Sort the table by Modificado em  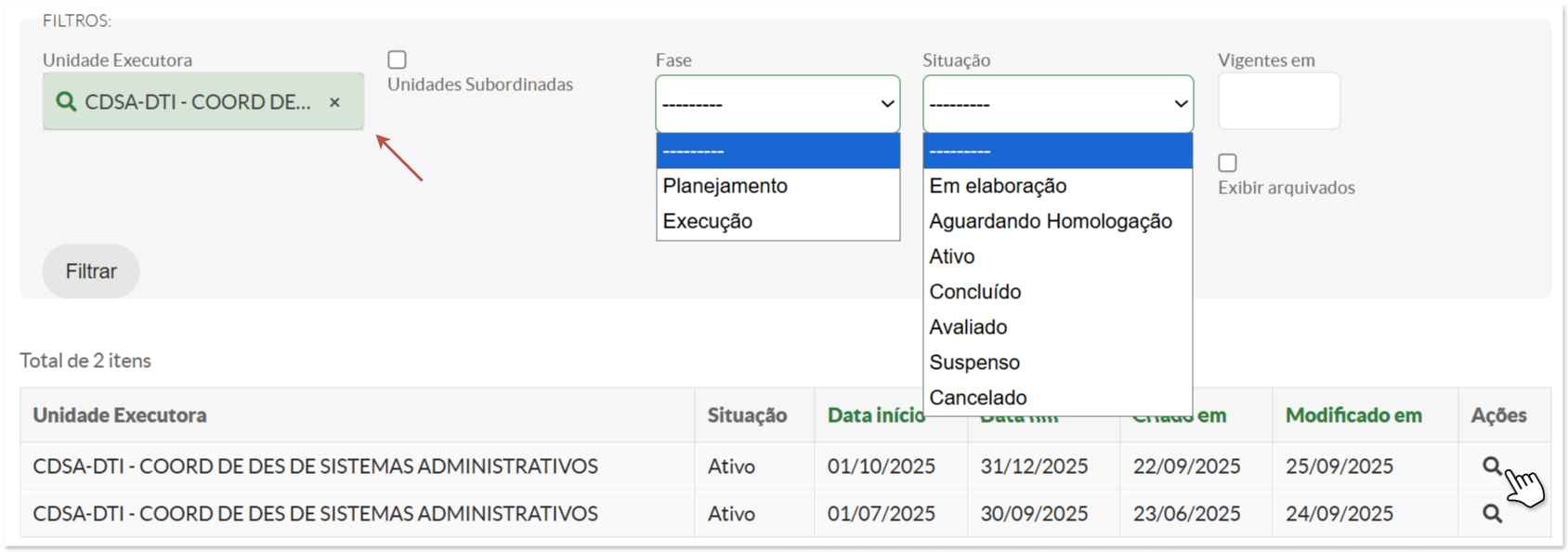(1353, 415)
